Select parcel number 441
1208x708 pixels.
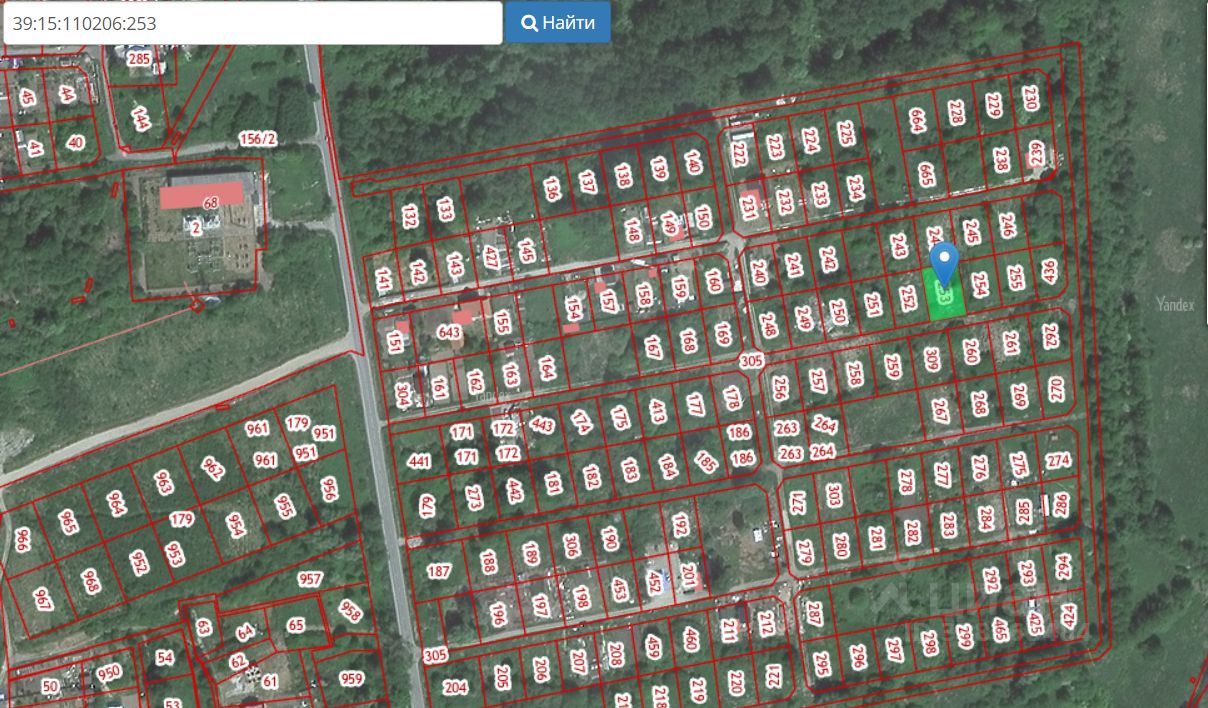pos(420,461)
